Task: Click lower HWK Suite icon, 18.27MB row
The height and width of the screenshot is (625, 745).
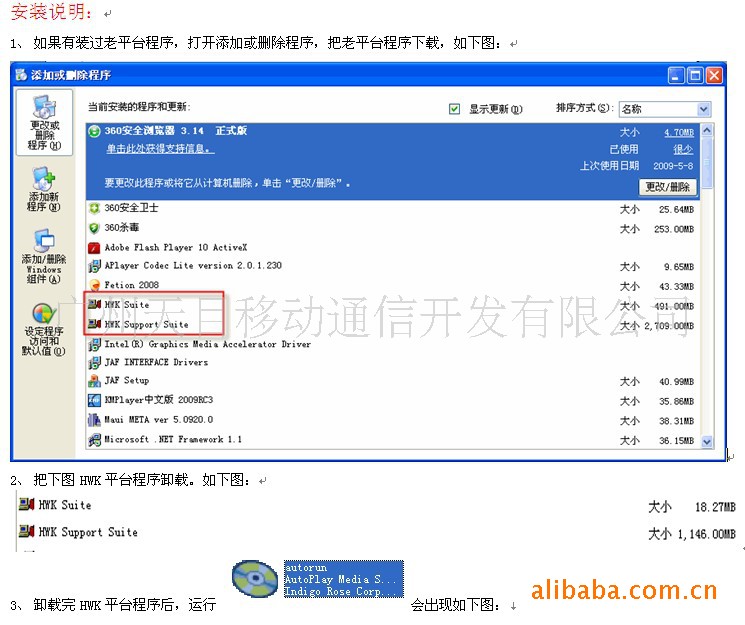Action: click(27, 505)
